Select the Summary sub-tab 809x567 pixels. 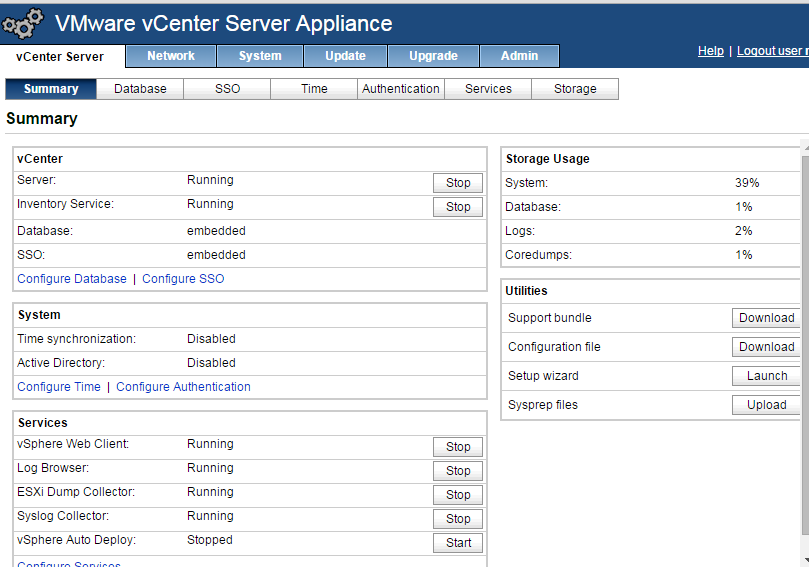point(51,89)
